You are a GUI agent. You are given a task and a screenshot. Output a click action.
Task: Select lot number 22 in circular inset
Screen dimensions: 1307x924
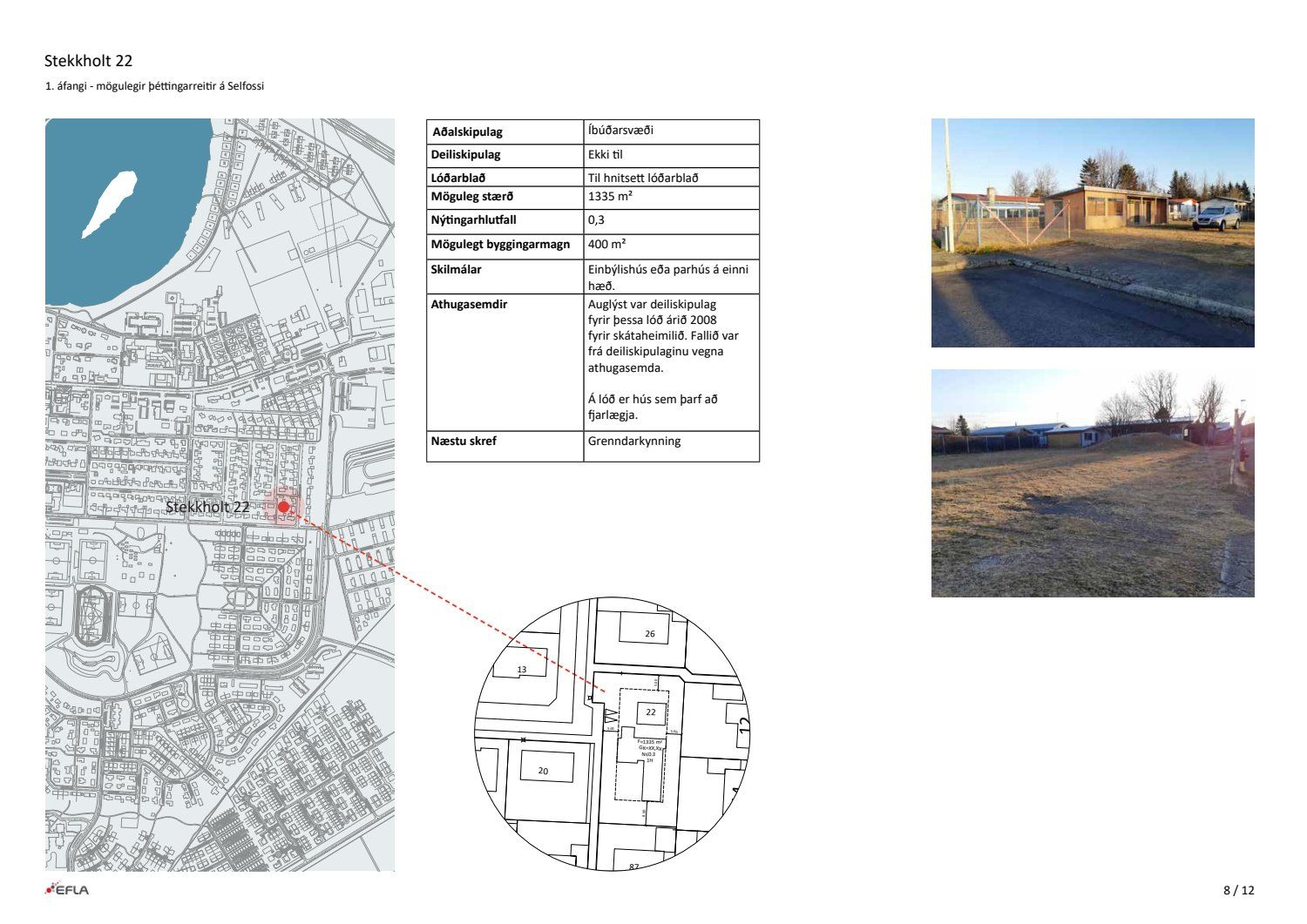650,712
